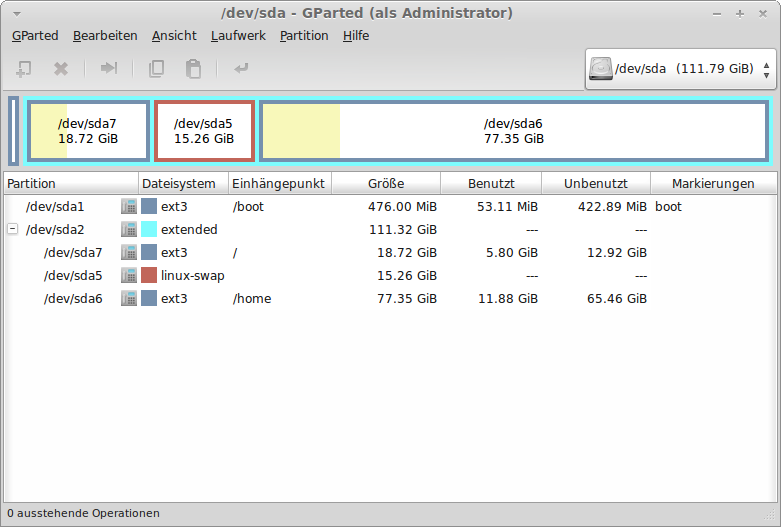Select the /dev/sda7 row in partition list

[390, 252]
